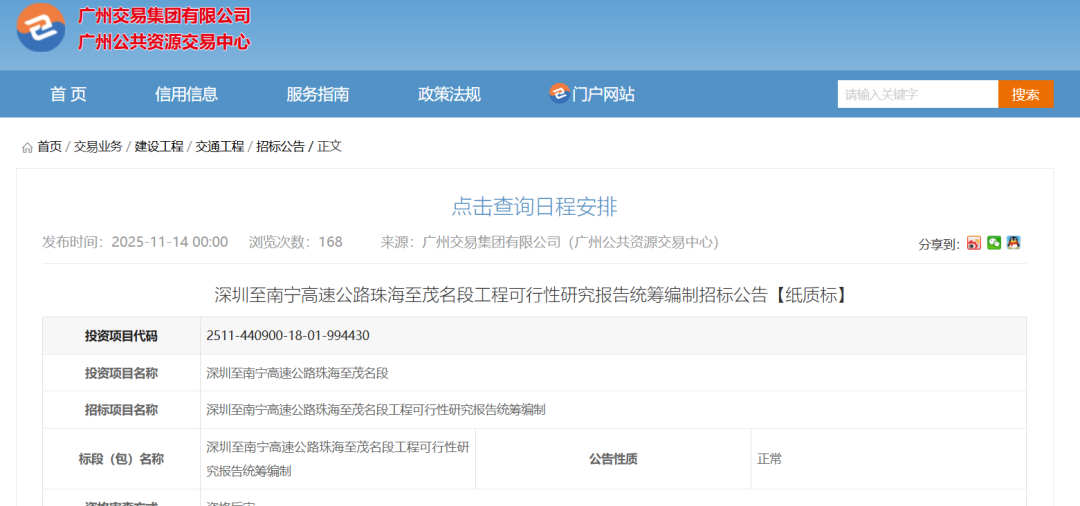The width and height of the screenshot is (1080, 506).
Task: Go to 交易业务 in the breadcrumb
Action: pyautogui.click(x=98, y=146)
